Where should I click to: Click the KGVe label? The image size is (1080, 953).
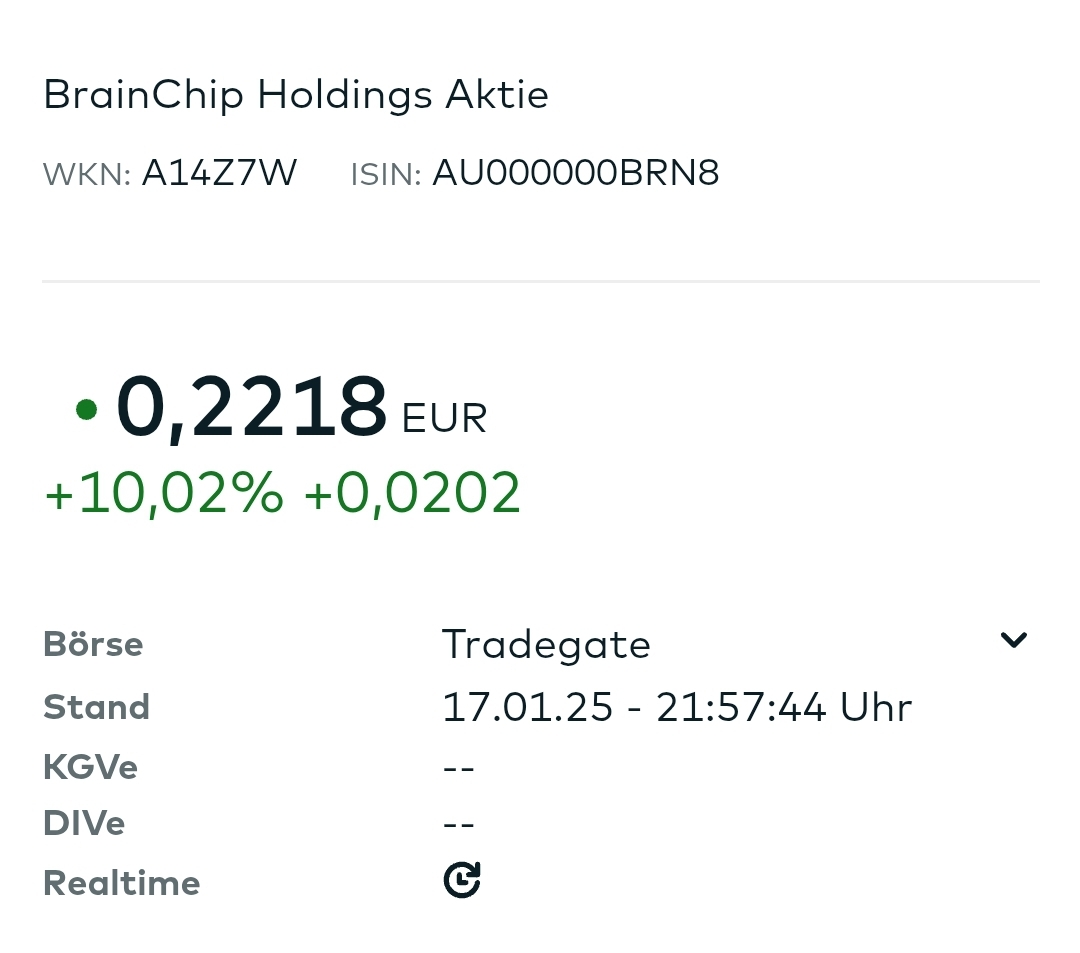[x=90, y=767]
